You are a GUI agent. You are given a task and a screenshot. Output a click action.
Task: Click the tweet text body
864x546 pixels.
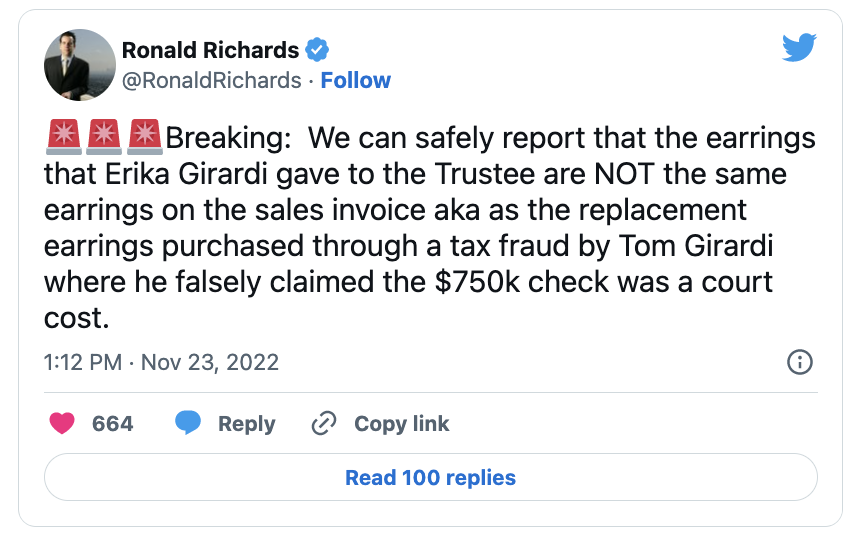click(x=430, y=228)
